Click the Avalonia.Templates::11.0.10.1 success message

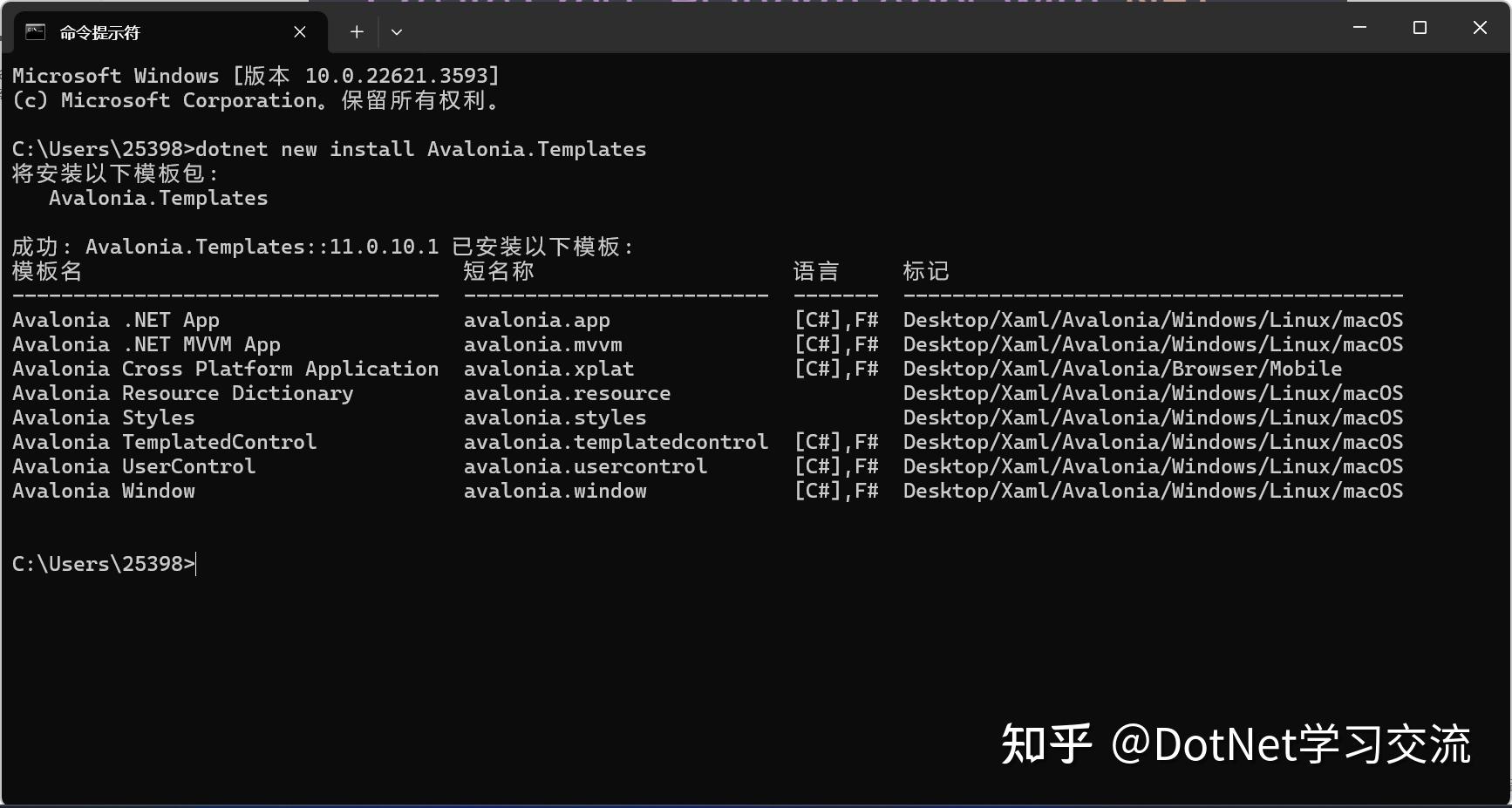point(262,247)
